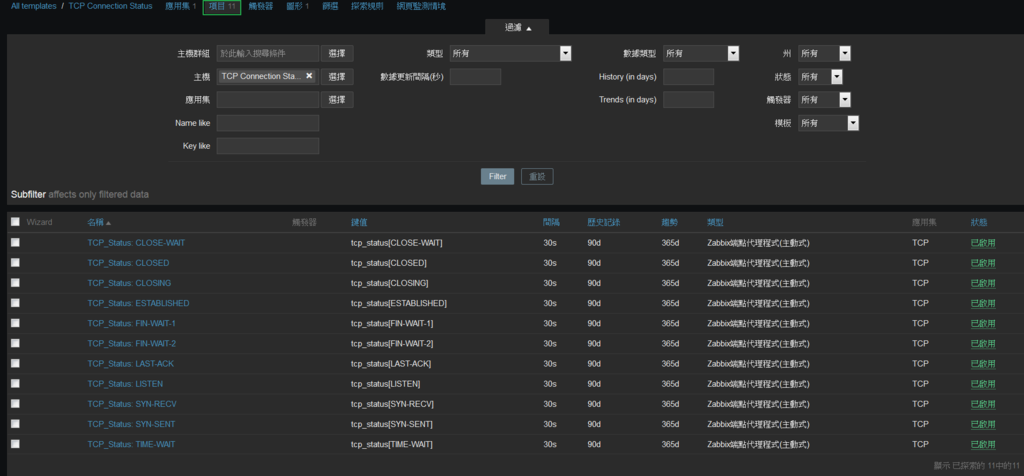Image resolution: width=1024 pixels, height=476 pixels.
Task: Focus the History (in days) input
Action: point(688,76)
